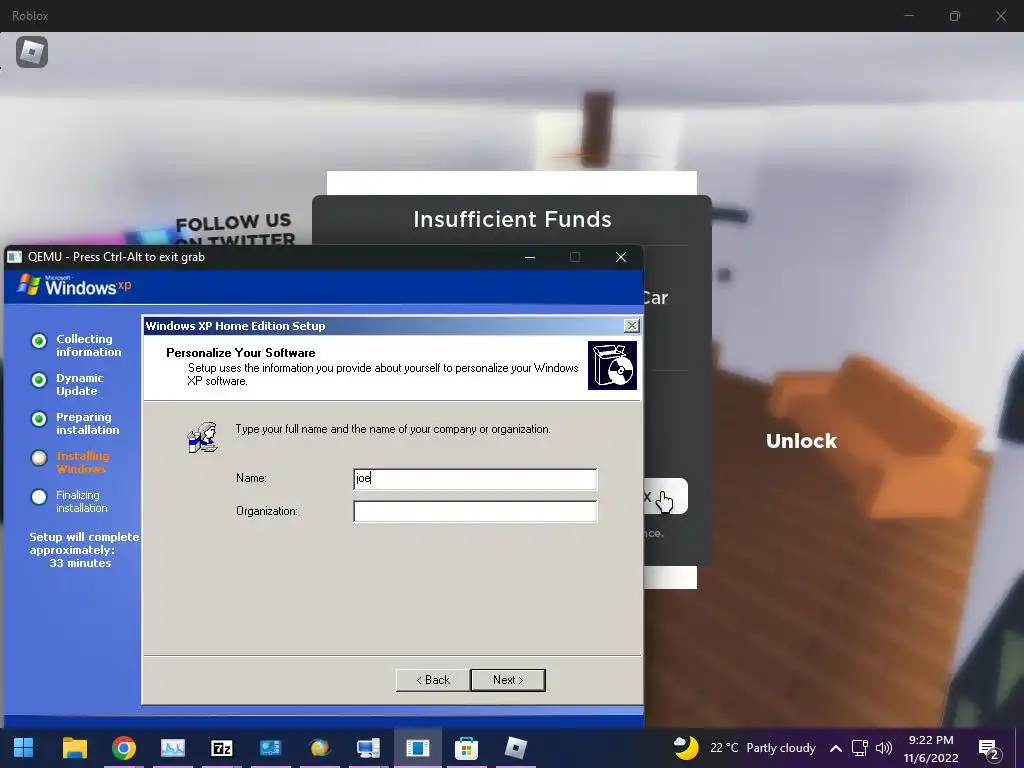
Task: Show hidden system tray icons
Action: point(835,748)
